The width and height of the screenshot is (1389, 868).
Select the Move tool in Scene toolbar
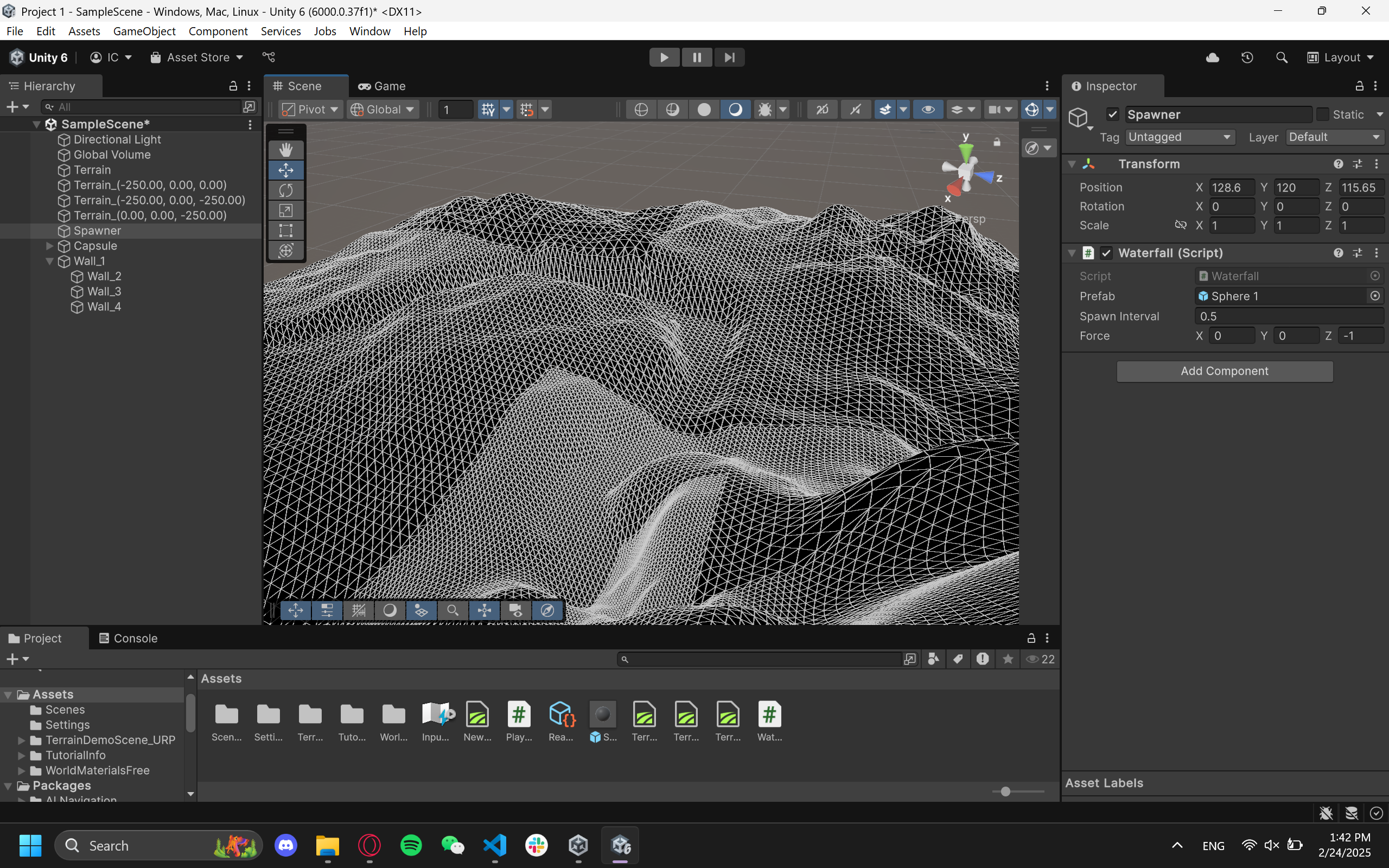[x=286, y=170]
